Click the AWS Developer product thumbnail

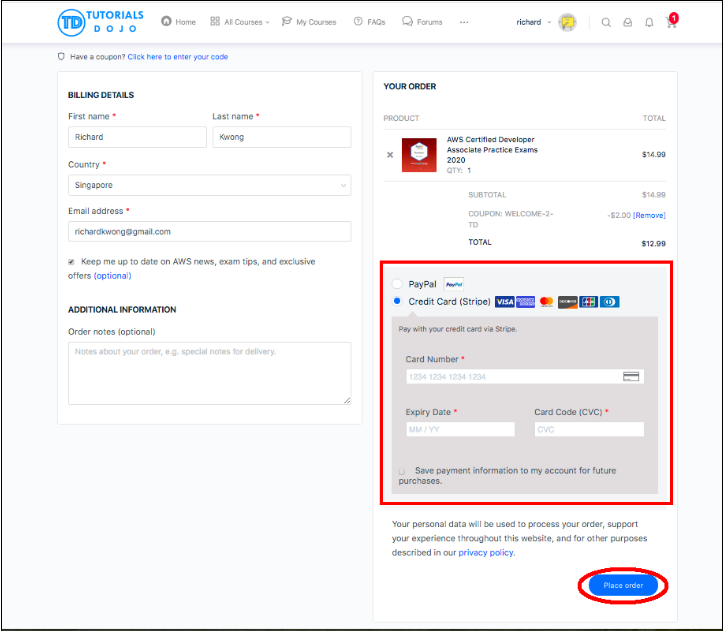pos(419,155)
